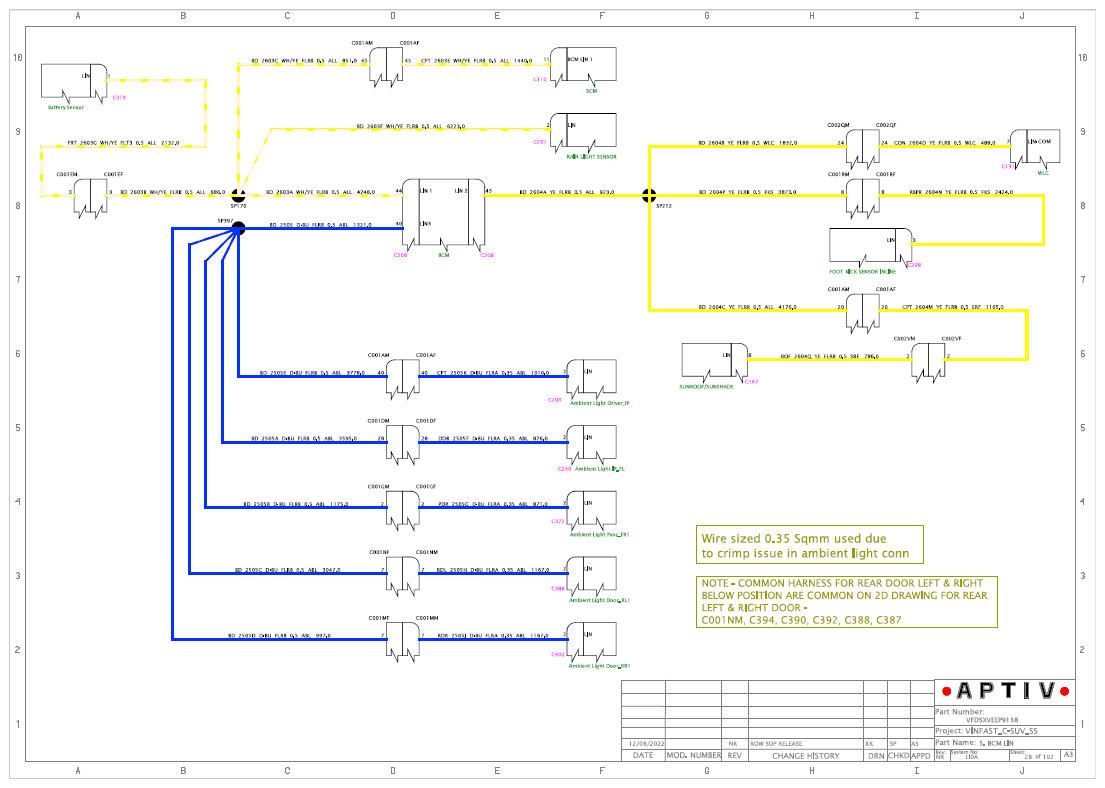This screenshot has height=788, width=1105.
Task: Click inline connector label C002QM
Action: [x=839, y=125]
